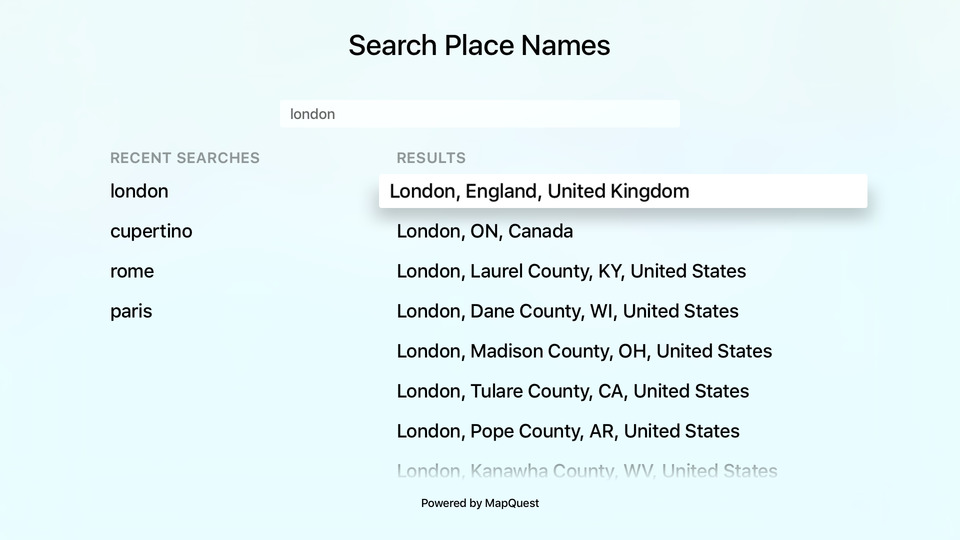
Task: Click the RECENT SEARCHES header
Action: click(x=185, y=158)
